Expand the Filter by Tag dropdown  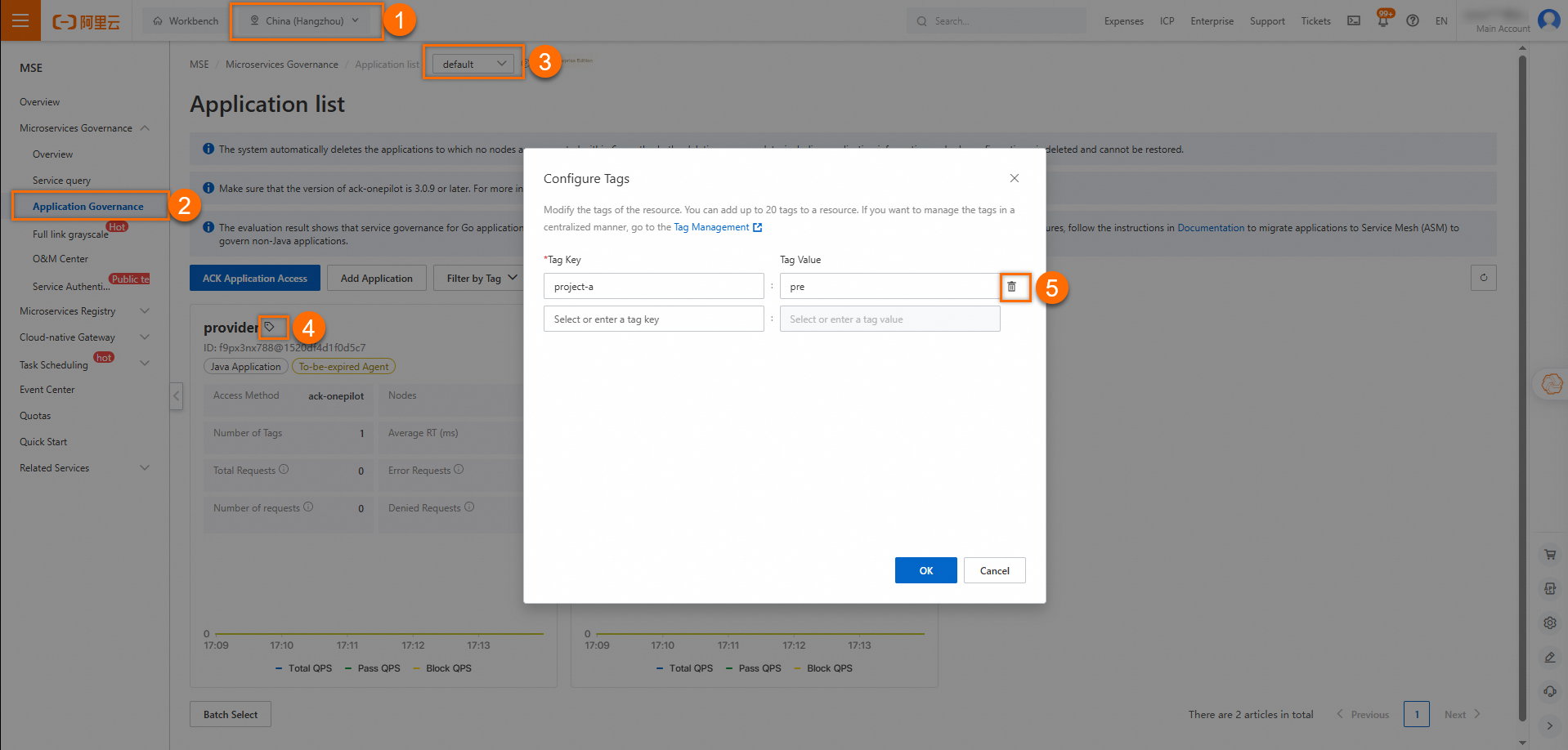click(x=482, y=278)
